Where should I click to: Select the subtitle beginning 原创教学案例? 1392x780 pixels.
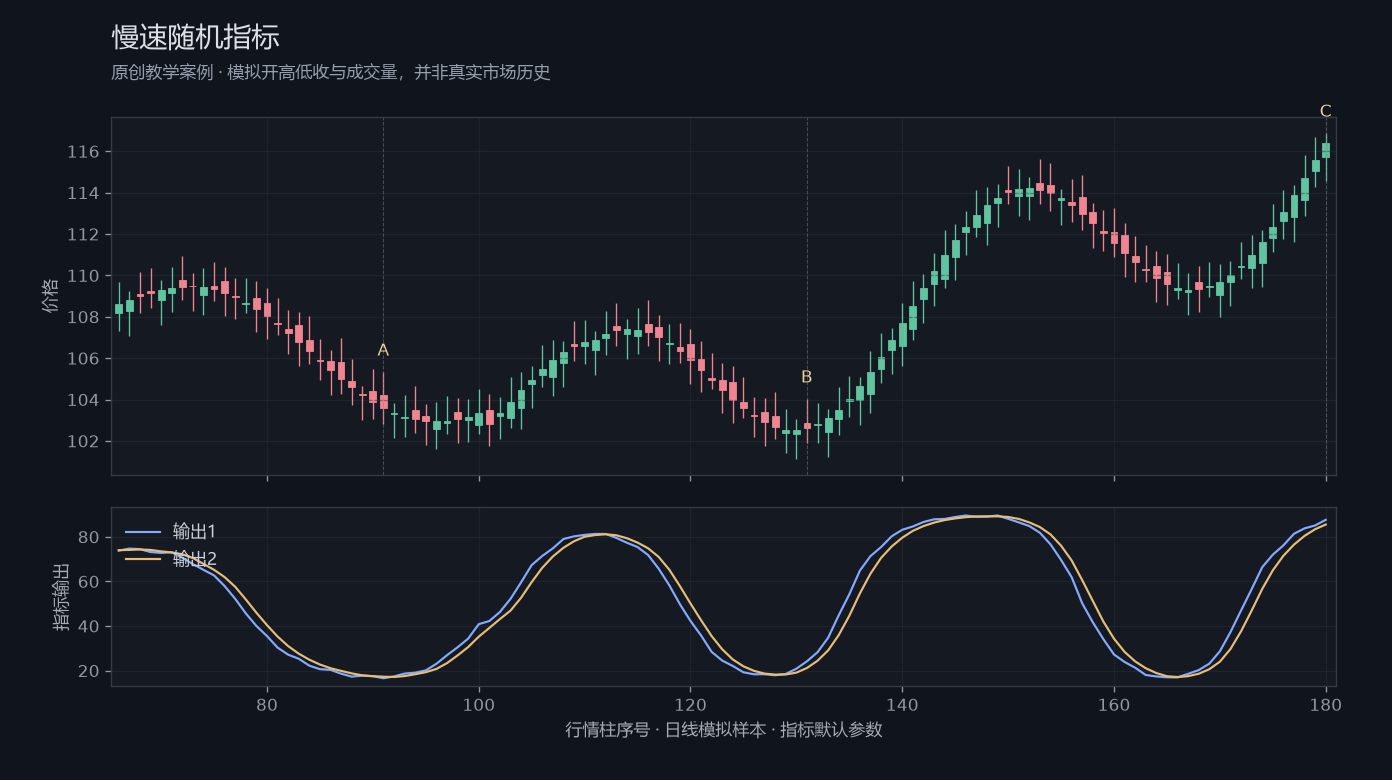pyautogui.click(x=331, y=73)
